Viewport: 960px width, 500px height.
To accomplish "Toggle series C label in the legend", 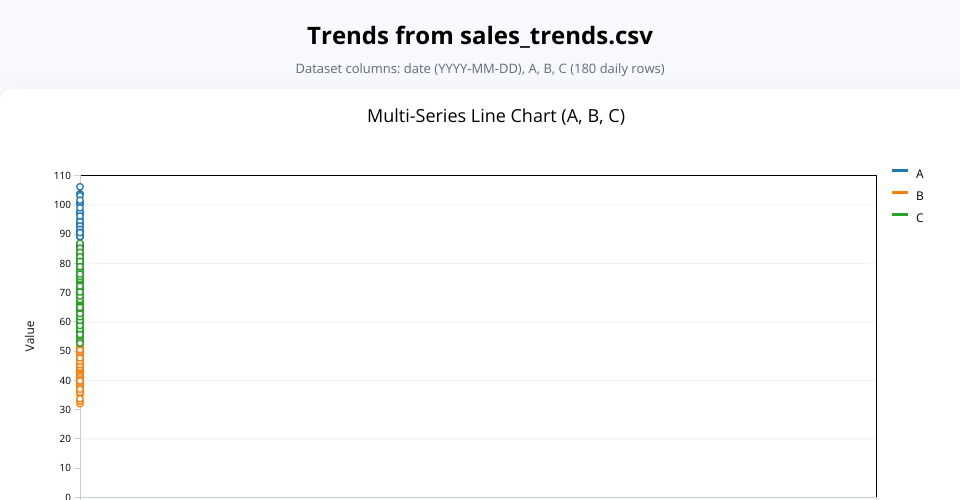I will coord(919,217).
